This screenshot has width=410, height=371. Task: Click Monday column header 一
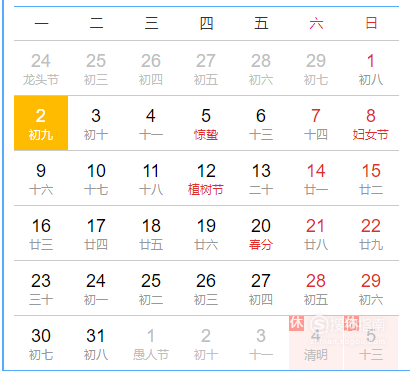click(41, 24)
